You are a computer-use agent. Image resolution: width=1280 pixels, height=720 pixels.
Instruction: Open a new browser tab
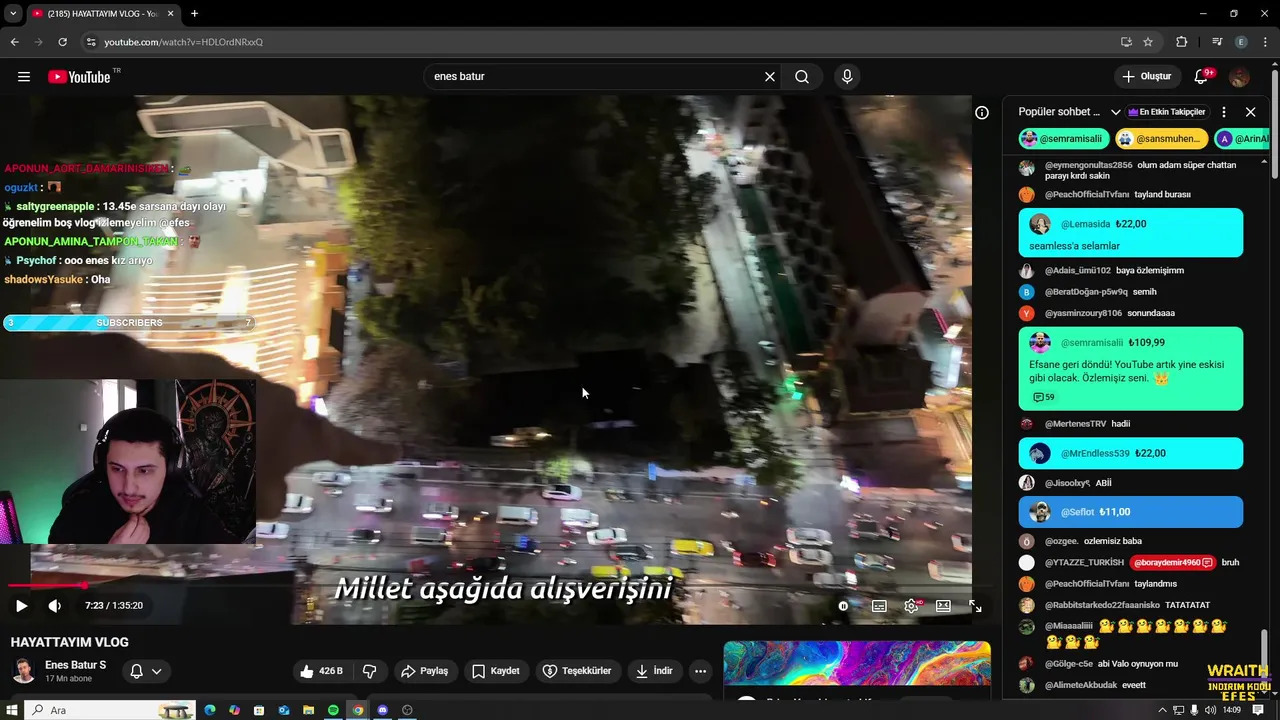click(194, 13)
